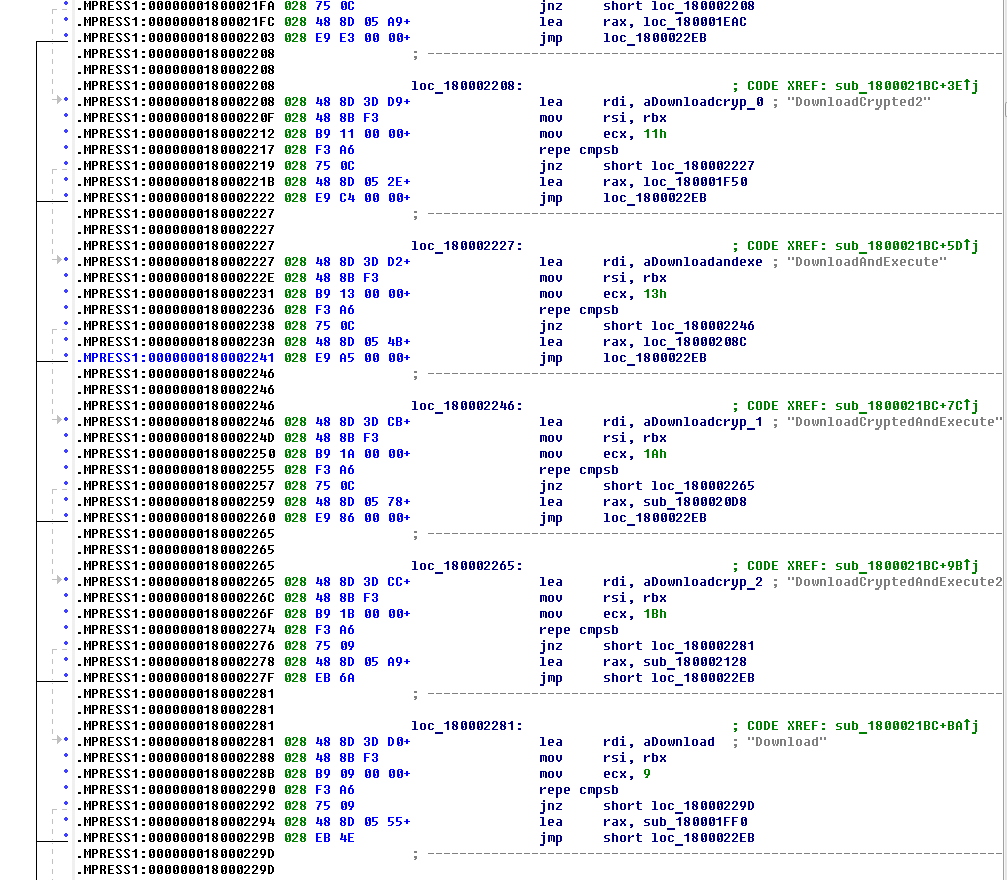1007x880 pixels.
Task: Select the 1Bh value in mov ecx
Action: point(655,613)
